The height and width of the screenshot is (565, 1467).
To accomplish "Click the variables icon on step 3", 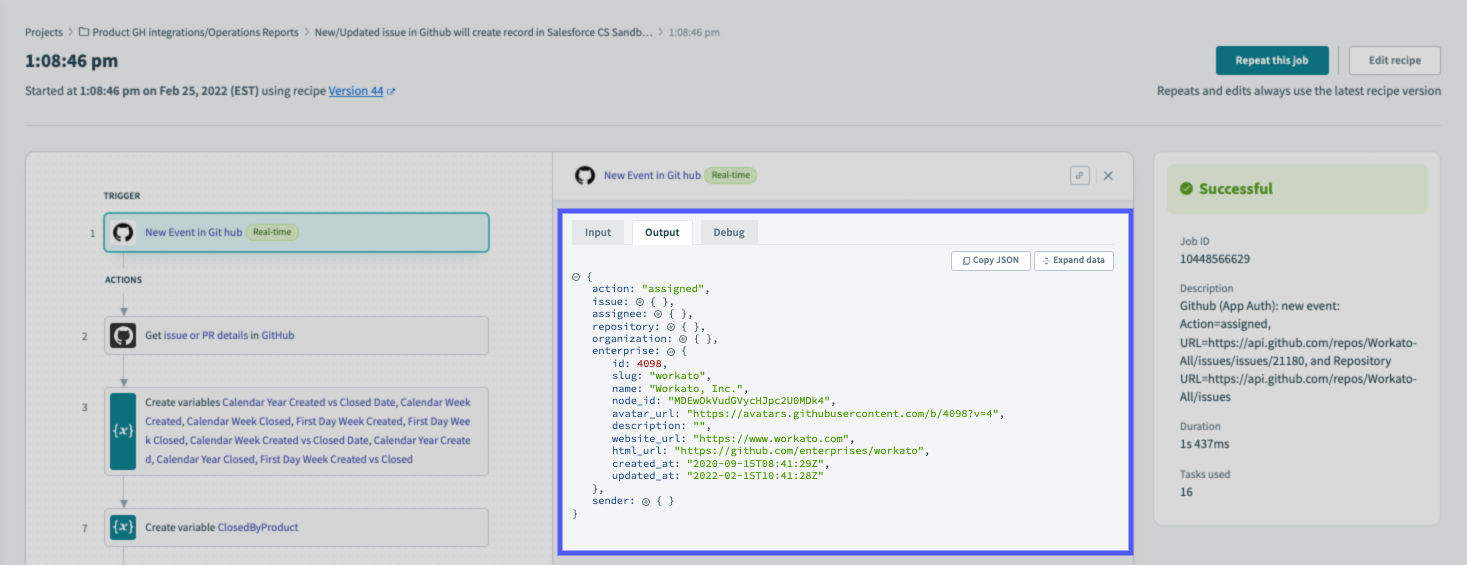I will pyautogui.click(x=123, y=432).
